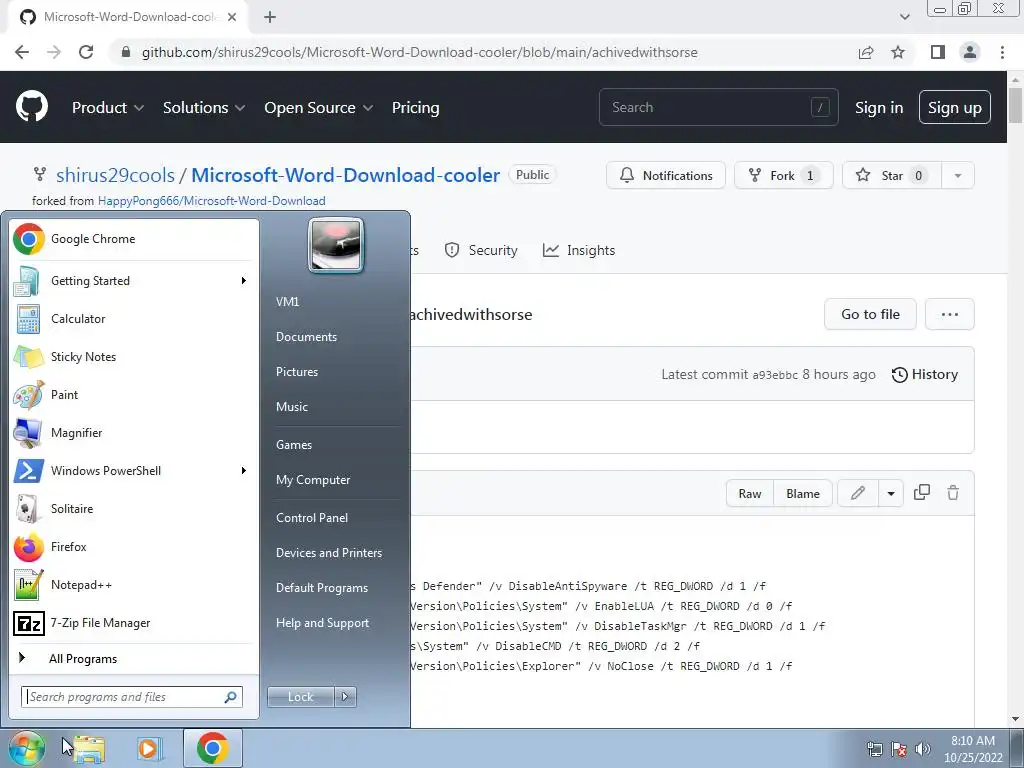Click the GitHub octocat logo
The height and width of the screenshot is (768, 1024).
coord(32,106)
